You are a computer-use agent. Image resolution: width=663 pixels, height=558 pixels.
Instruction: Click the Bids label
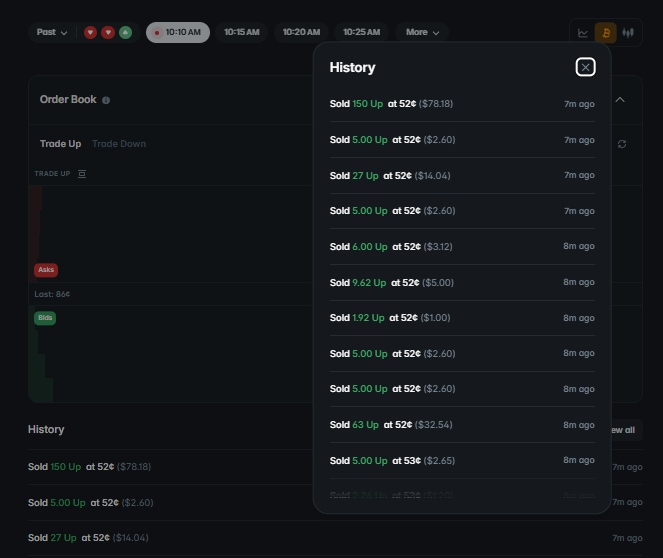point(45,318)
